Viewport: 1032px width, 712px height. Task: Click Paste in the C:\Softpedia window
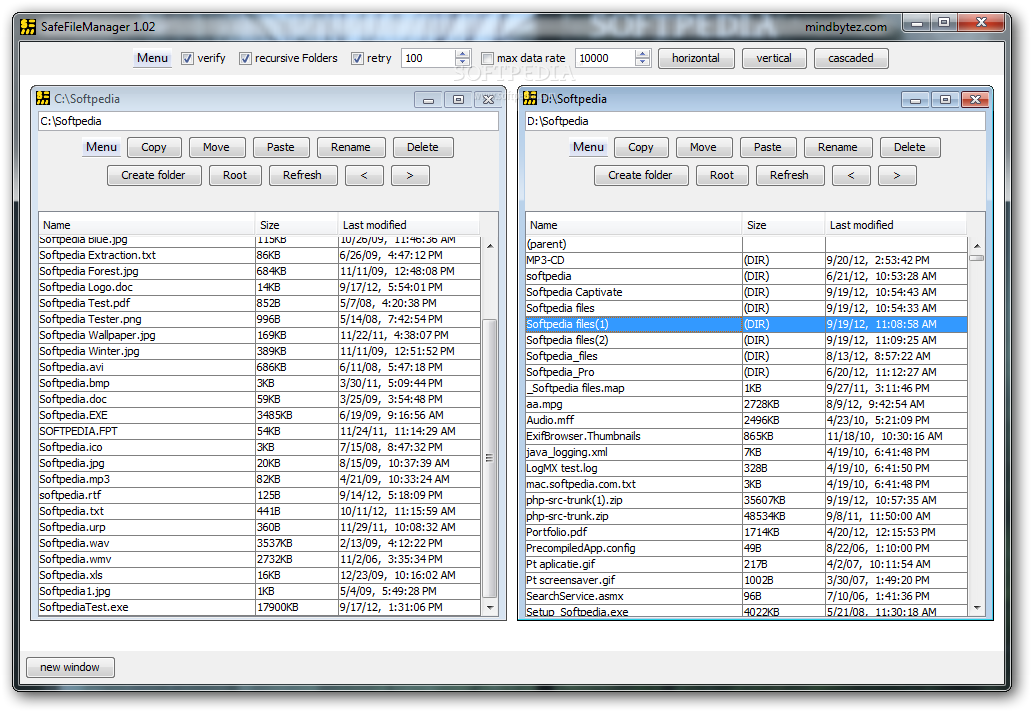pyautogui.click(x=281, y=147)
